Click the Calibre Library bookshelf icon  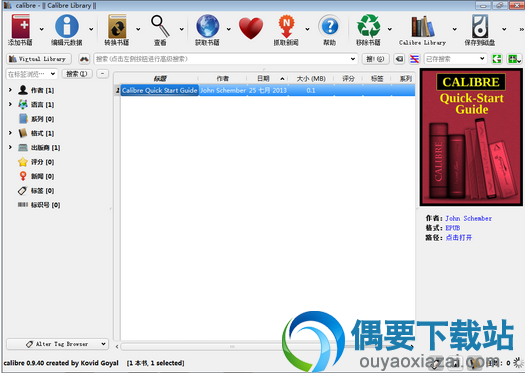coord(423,26)
